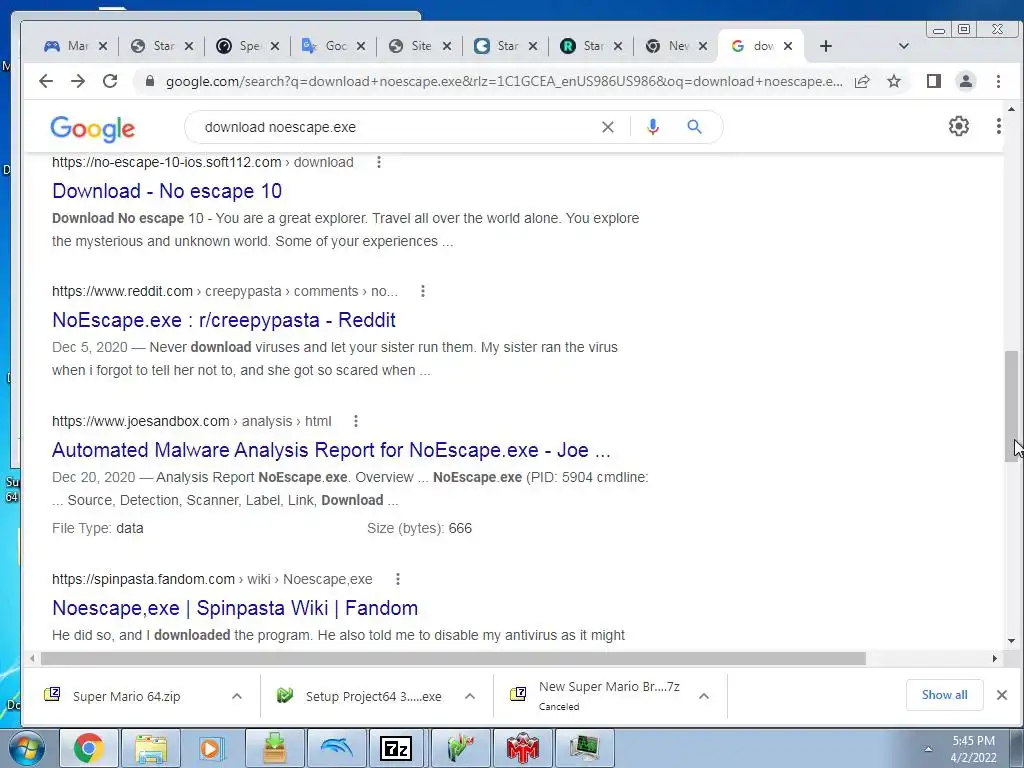Click the scroll down arrow of page
The height and width of the screenshot is (768, 1024).
point(1011,641)
